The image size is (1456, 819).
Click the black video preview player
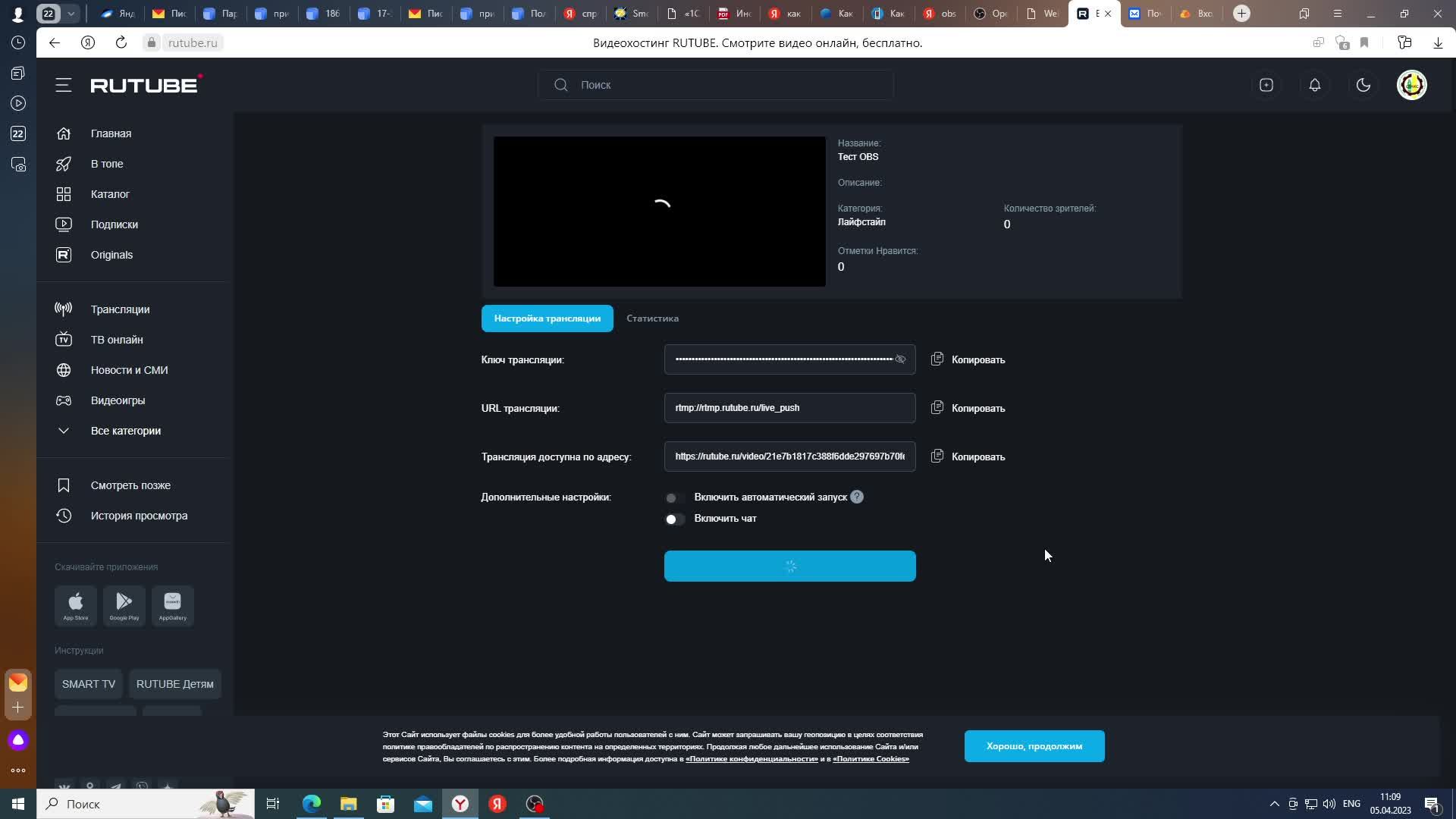pyautogui.click(x=659, y=212)
